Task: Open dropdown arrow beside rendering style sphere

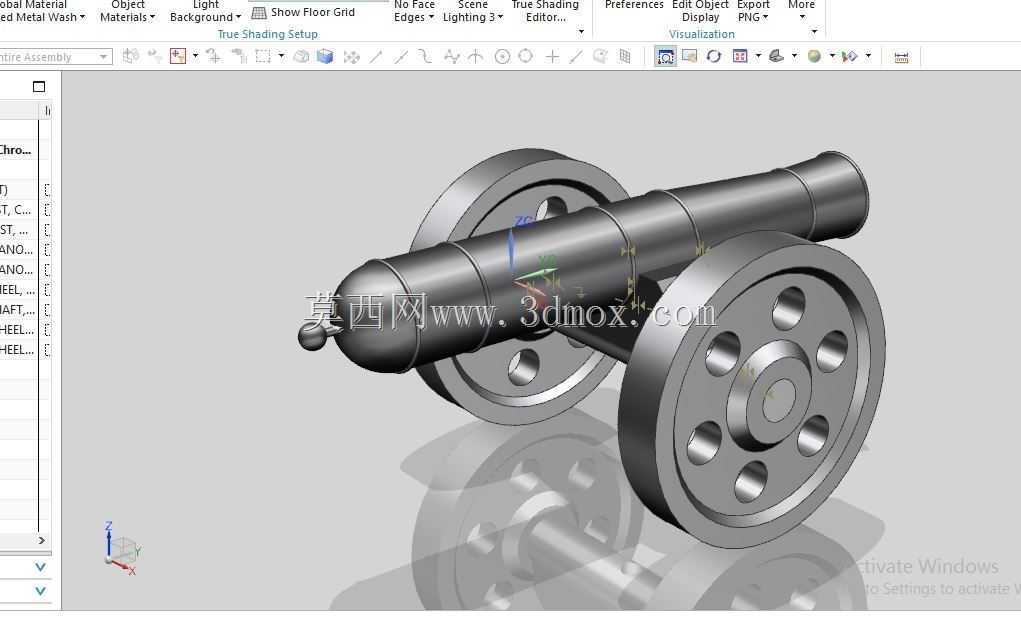Action: [x=832, y=57]
